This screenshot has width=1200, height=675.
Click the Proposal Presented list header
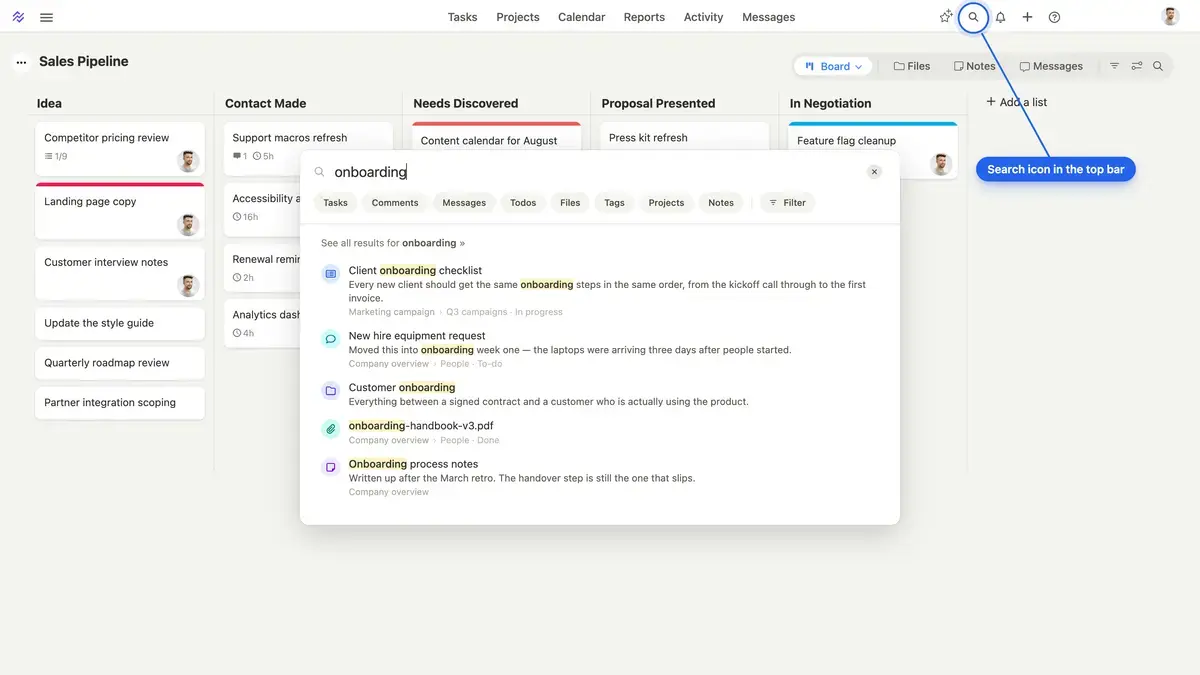[658, 103]
